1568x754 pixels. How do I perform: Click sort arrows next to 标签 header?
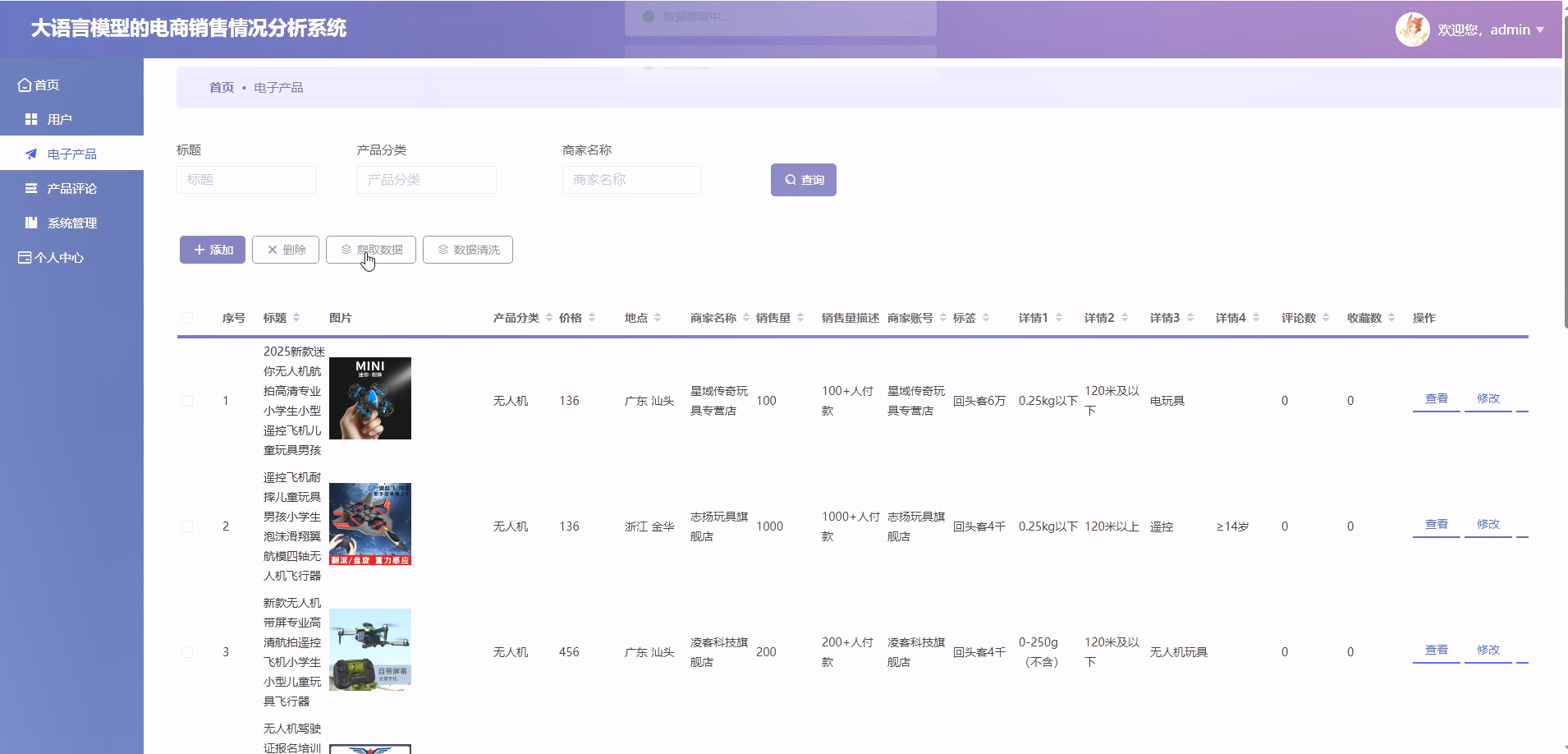[986, 318]
